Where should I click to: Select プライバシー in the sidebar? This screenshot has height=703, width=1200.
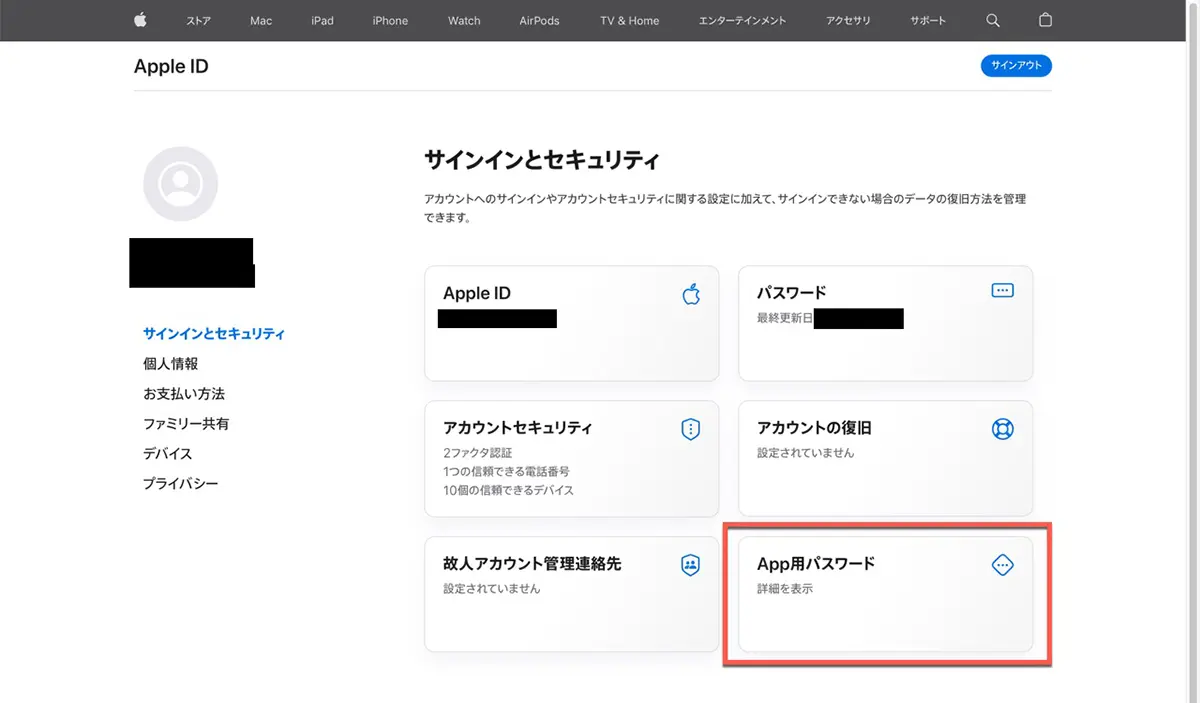point(181,484)
